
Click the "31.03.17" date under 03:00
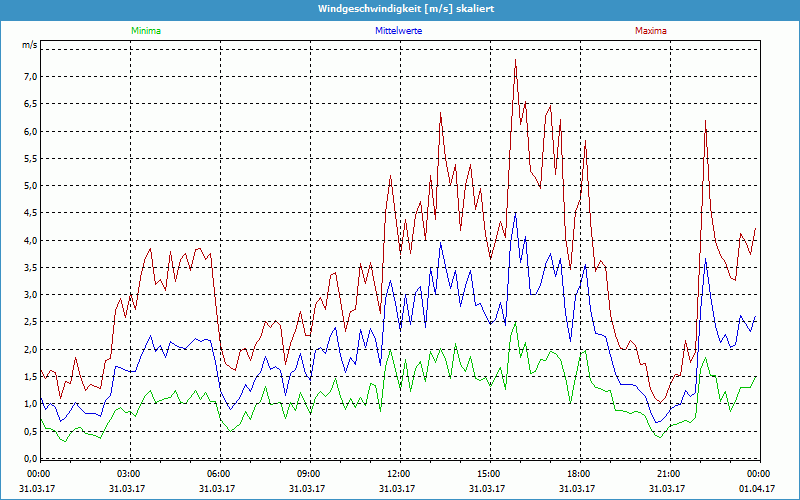click(127, 488)
